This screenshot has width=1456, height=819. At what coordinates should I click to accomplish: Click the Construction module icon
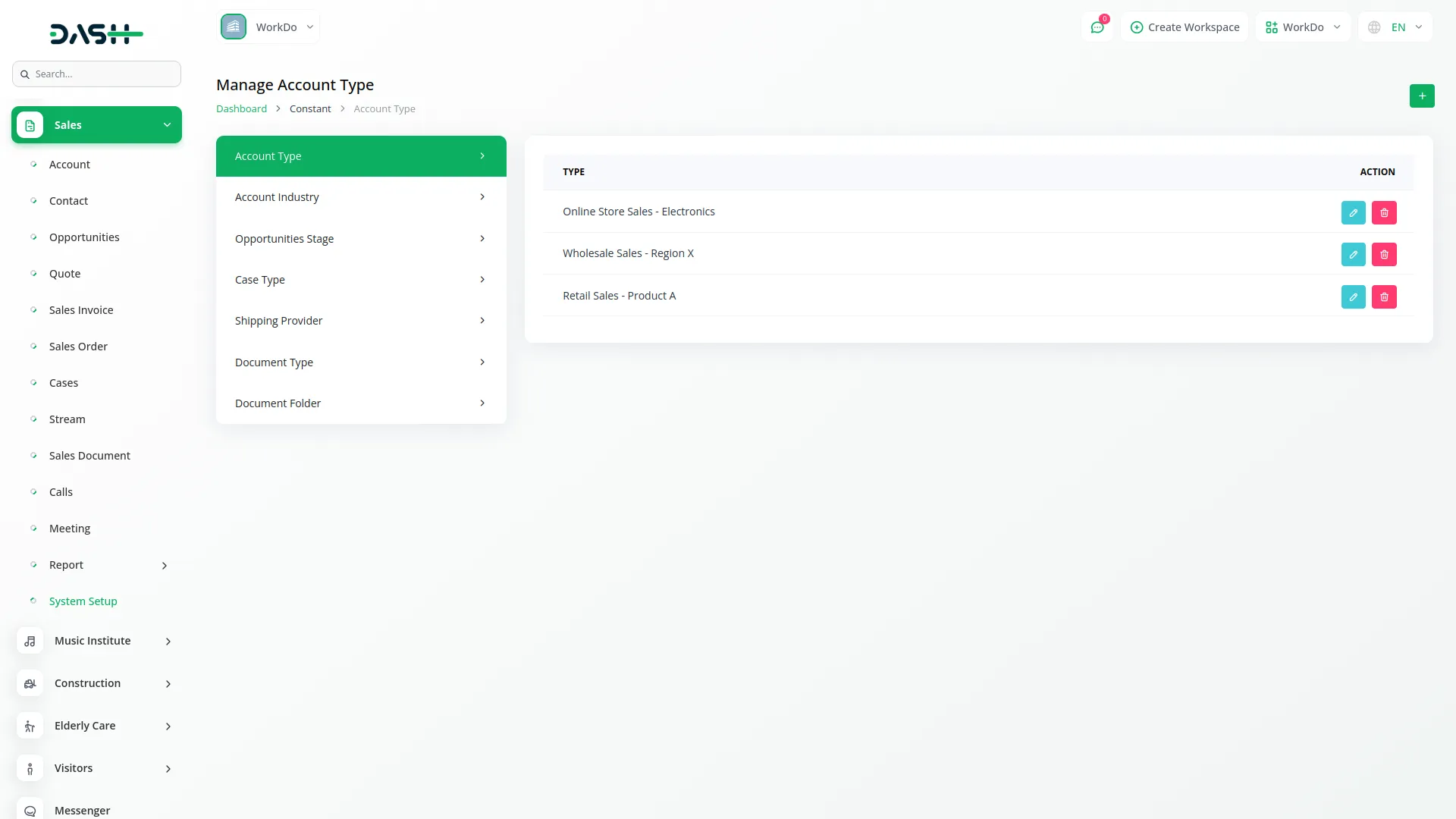point(30,683)
